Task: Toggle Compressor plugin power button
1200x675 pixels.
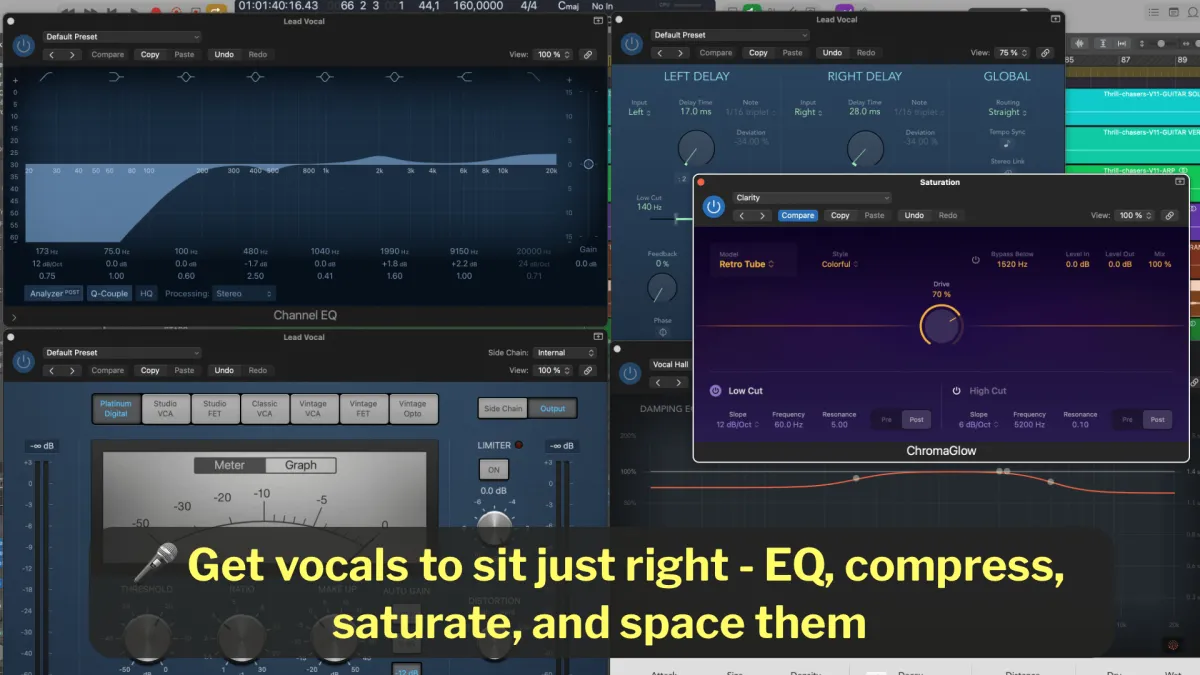Action: (23, 361)
